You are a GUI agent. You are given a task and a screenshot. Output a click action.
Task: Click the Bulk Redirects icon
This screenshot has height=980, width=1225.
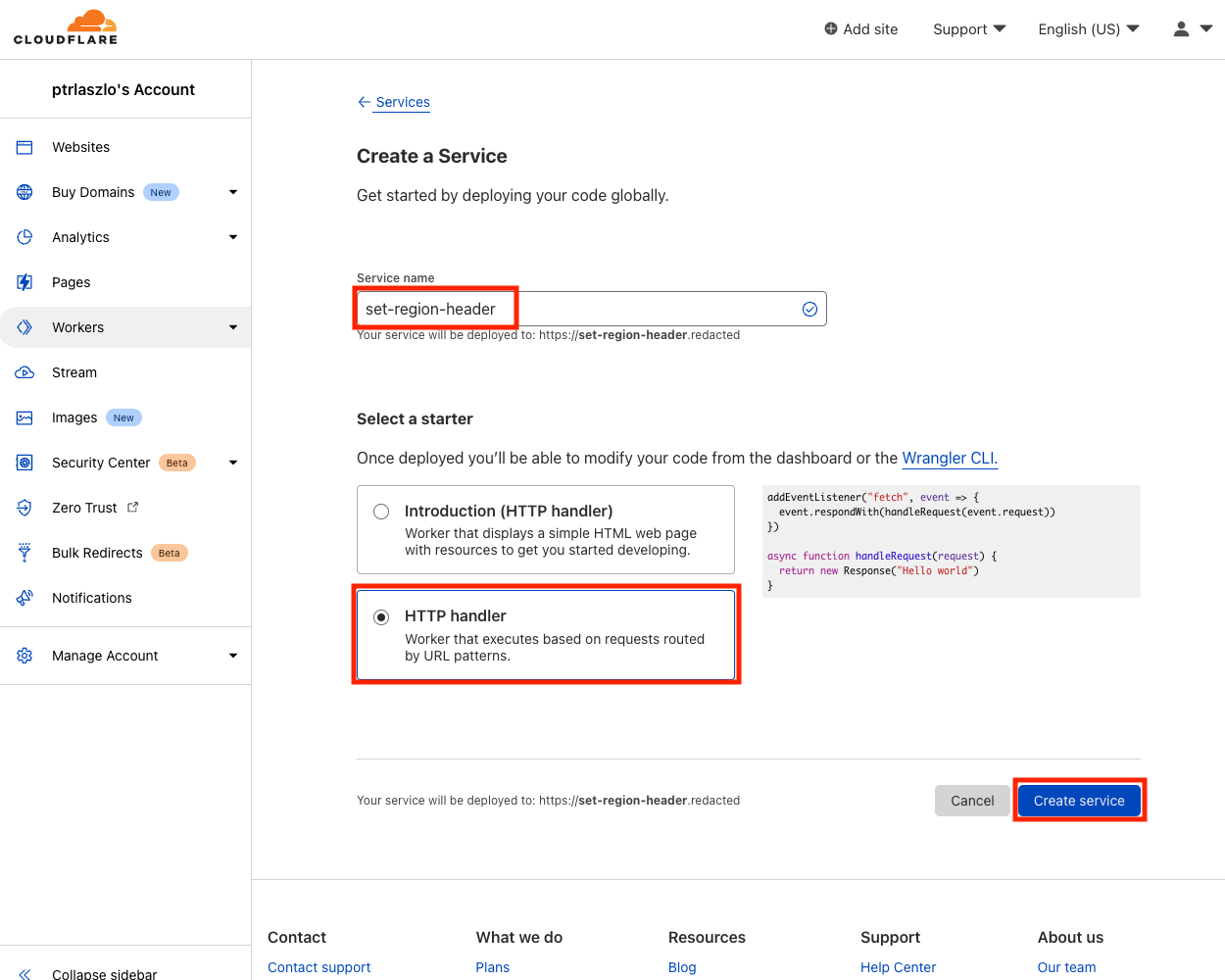[x=24, y=553]
